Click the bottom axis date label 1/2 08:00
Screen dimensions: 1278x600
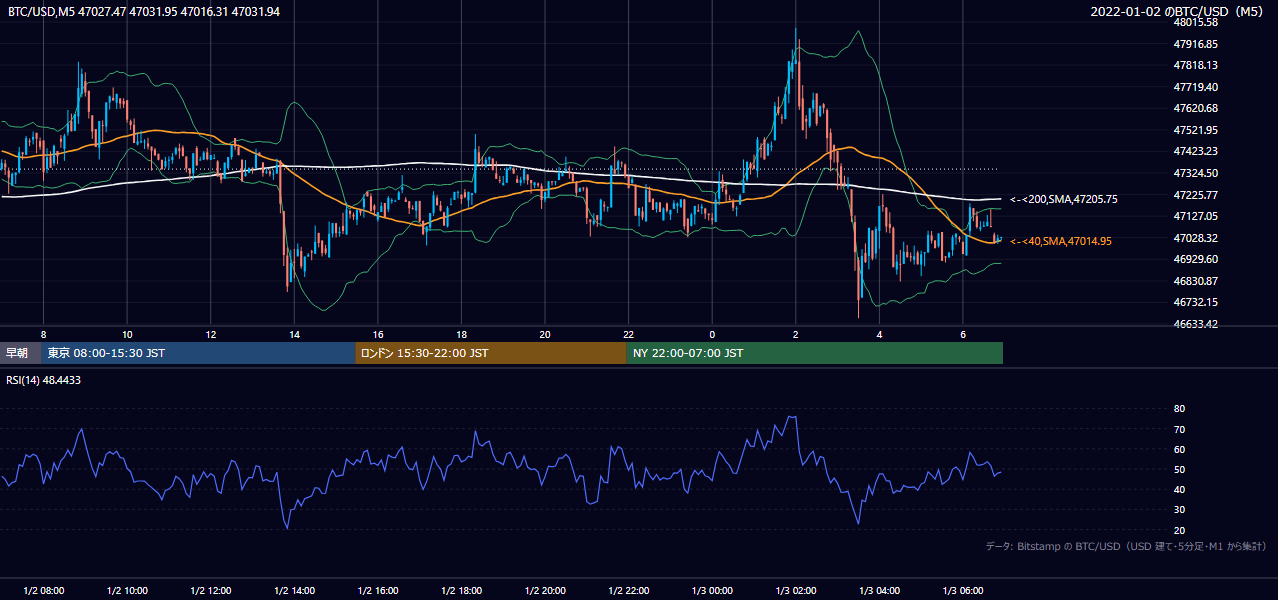[44, 590]
